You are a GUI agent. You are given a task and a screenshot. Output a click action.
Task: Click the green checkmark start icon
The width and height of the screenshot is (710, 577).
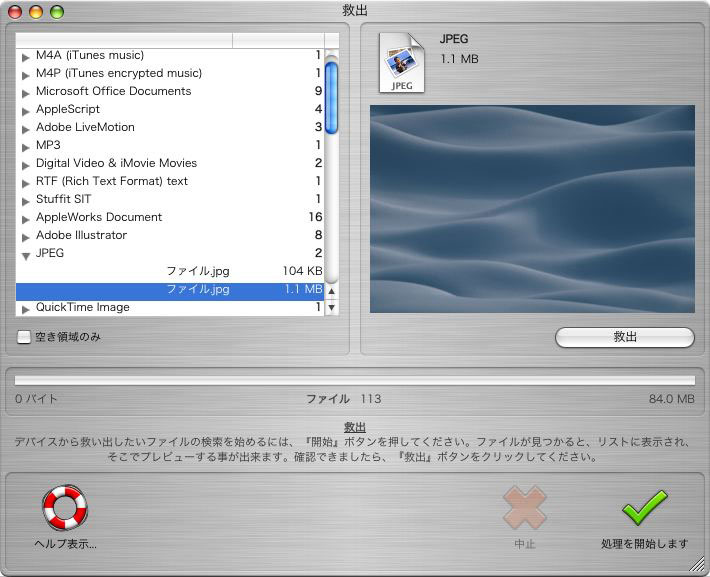[x=644, y=507]
